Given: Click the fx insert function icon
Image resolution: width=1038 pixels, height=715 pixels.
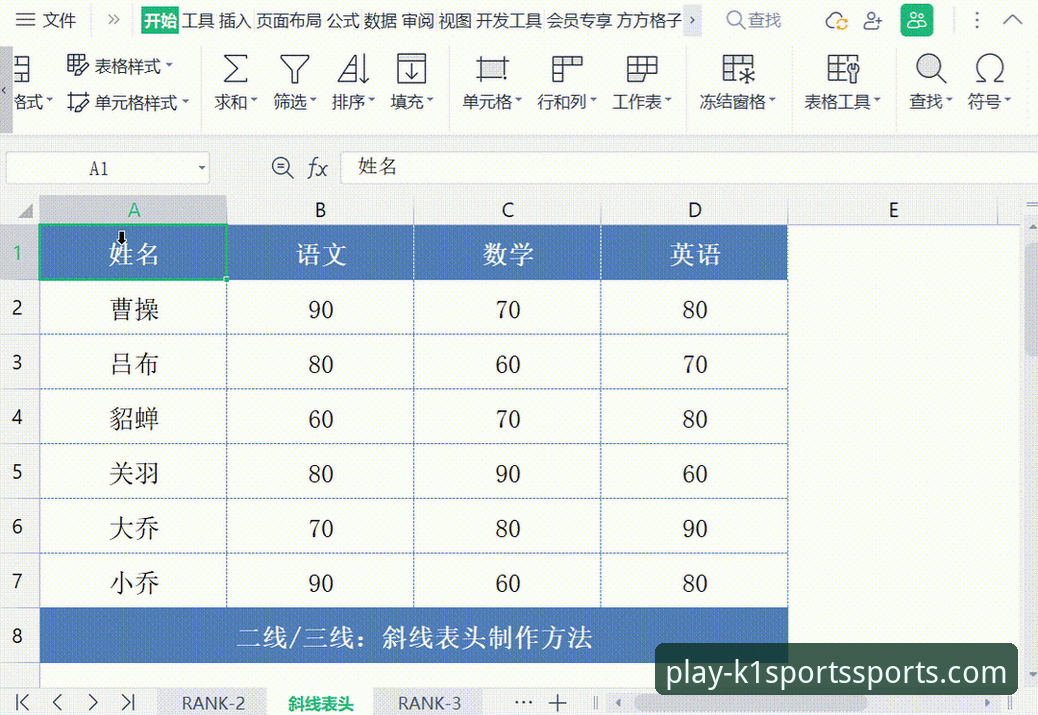Looking at the screenshot, I should pyautogui.click(x=318, y=167).
